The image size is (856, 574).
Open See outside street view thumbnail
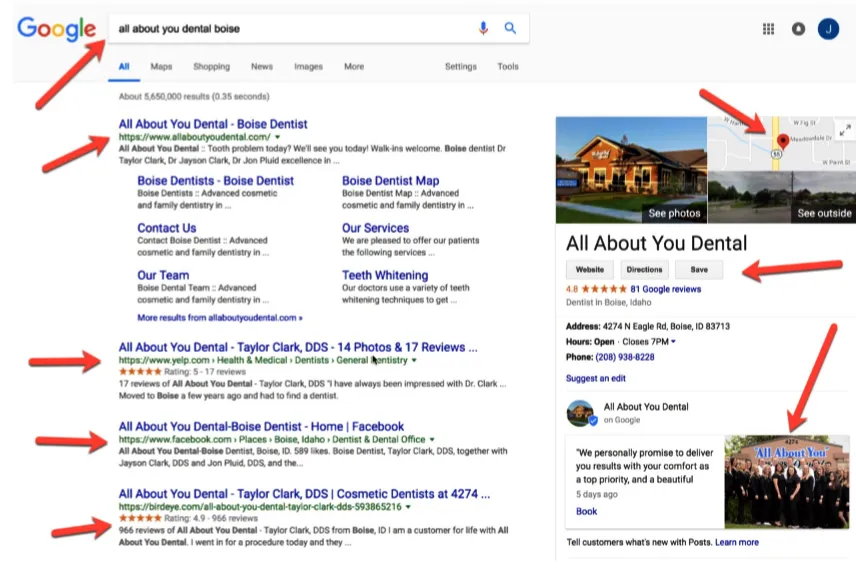click(782, 197)
